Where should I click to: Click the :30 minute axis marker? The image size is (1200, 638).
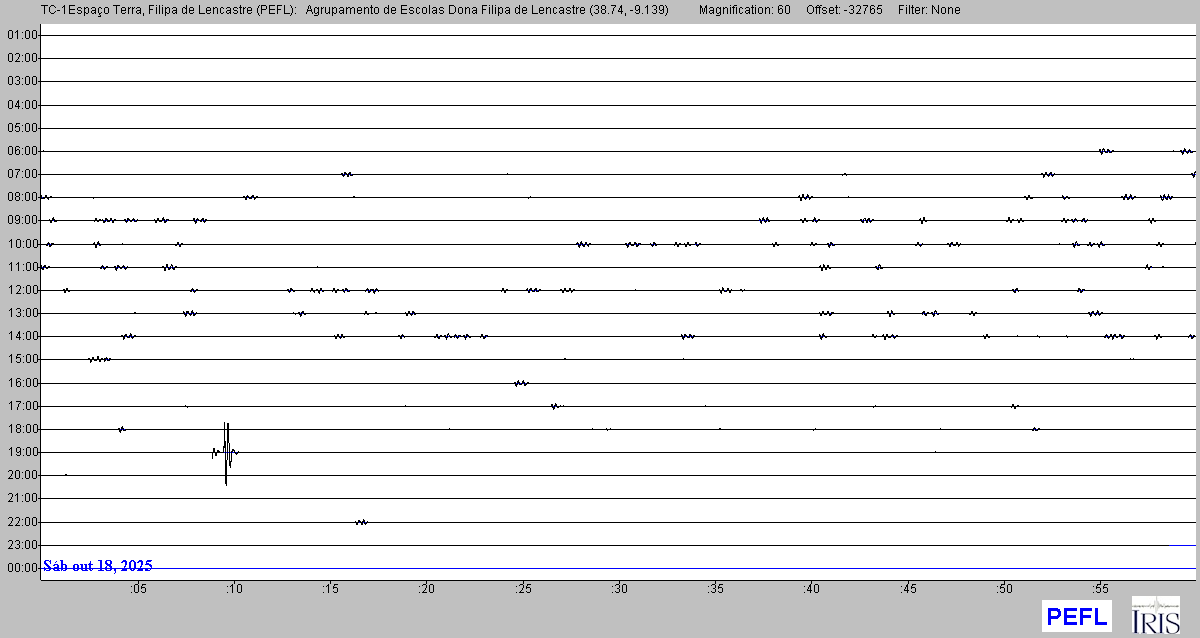tap(619, 589)
